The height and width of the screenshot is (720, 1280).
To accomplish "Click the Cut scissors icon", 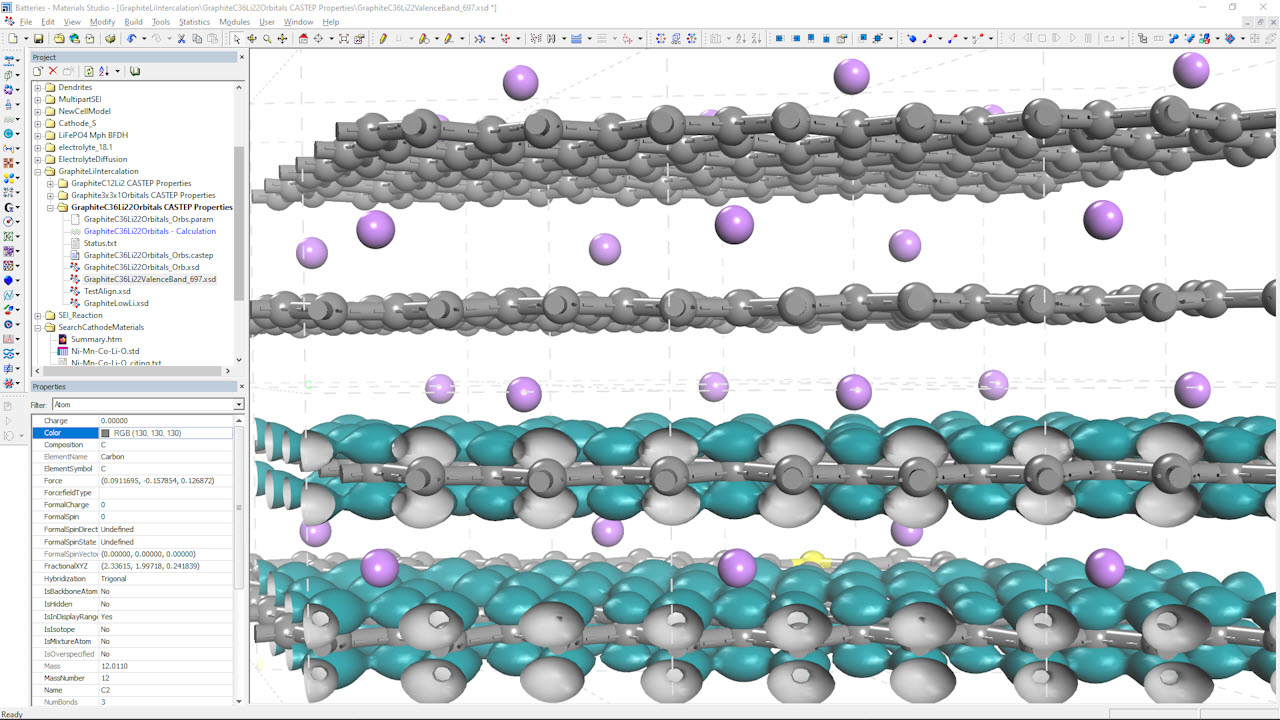I will tap(181, 39).
